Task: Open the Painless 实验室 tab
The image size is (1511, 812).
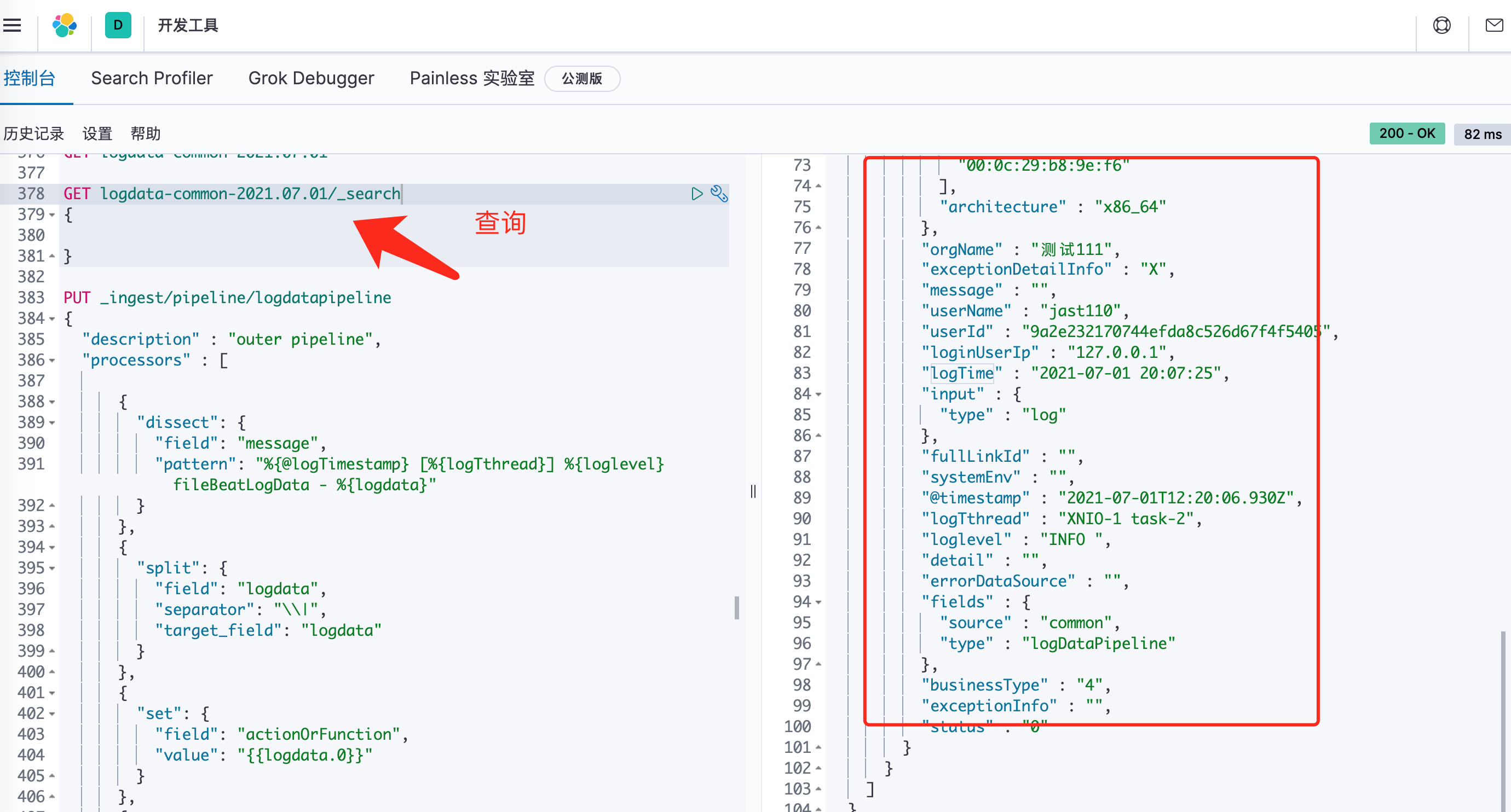Action: [x=471, y=78]
